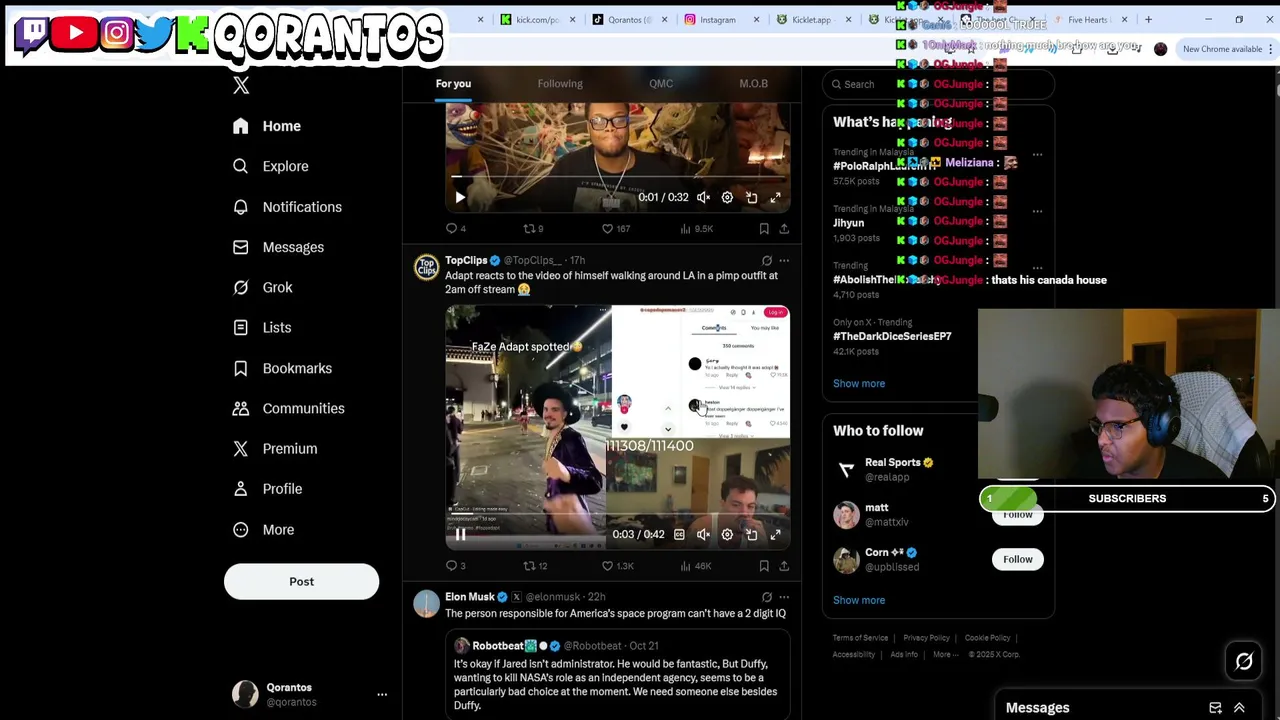This screenshot has width=1280, height=720.
Task: Open settings gear on the top video
Action: click(x=727, y=198)
